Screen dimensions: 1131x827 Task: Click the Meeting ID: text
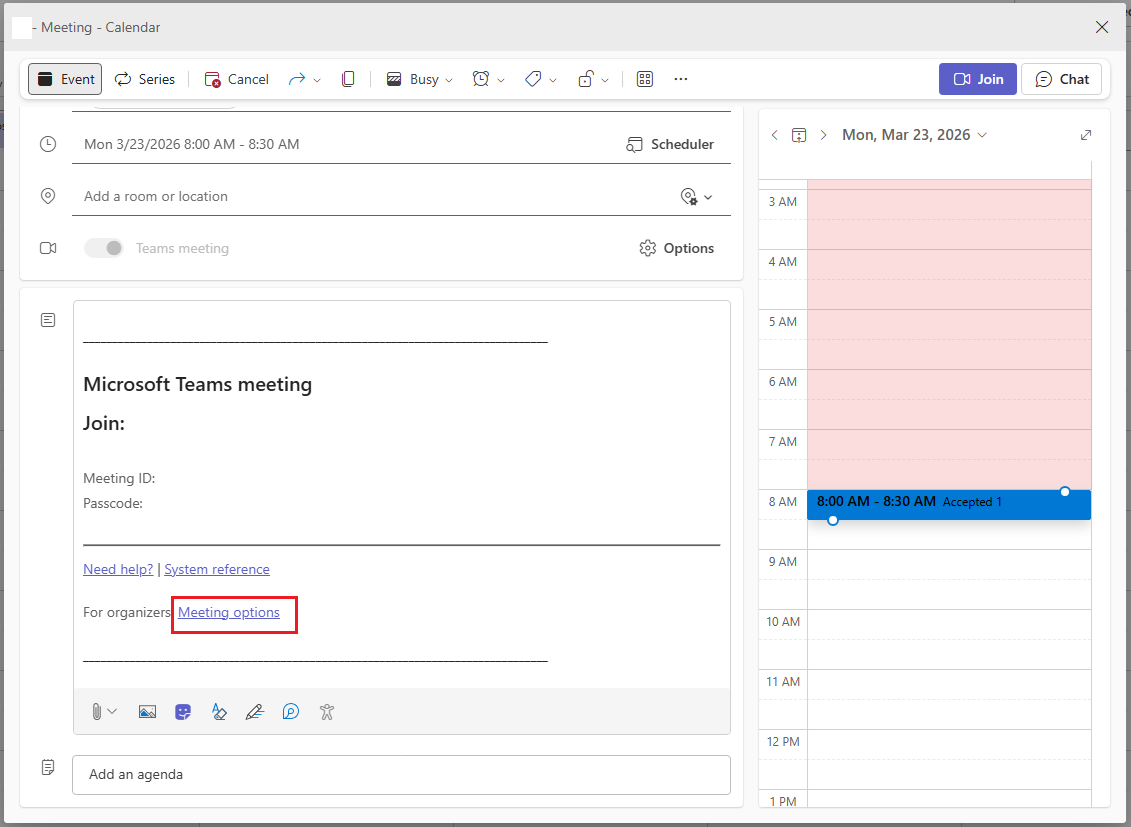(x=119, y=478)
